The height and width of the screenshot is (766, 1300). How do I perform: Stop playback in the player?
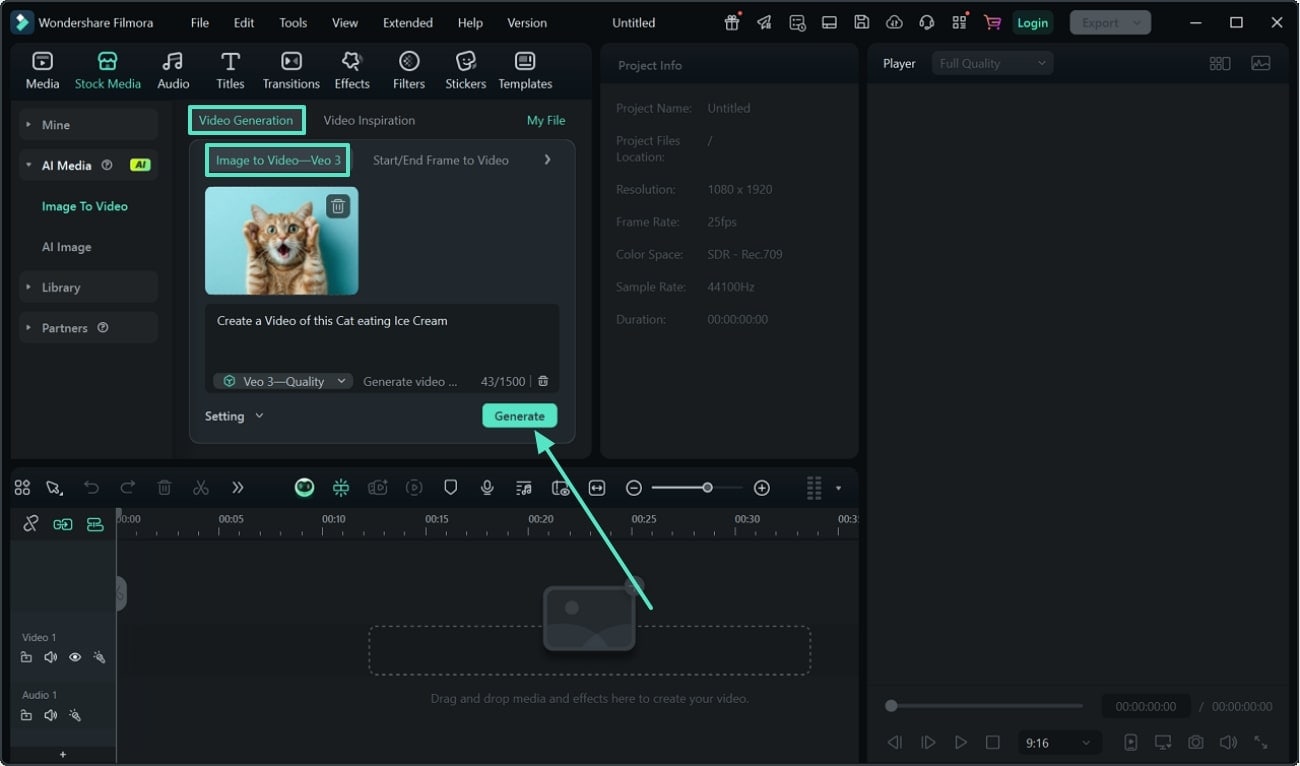pos(993,743)
